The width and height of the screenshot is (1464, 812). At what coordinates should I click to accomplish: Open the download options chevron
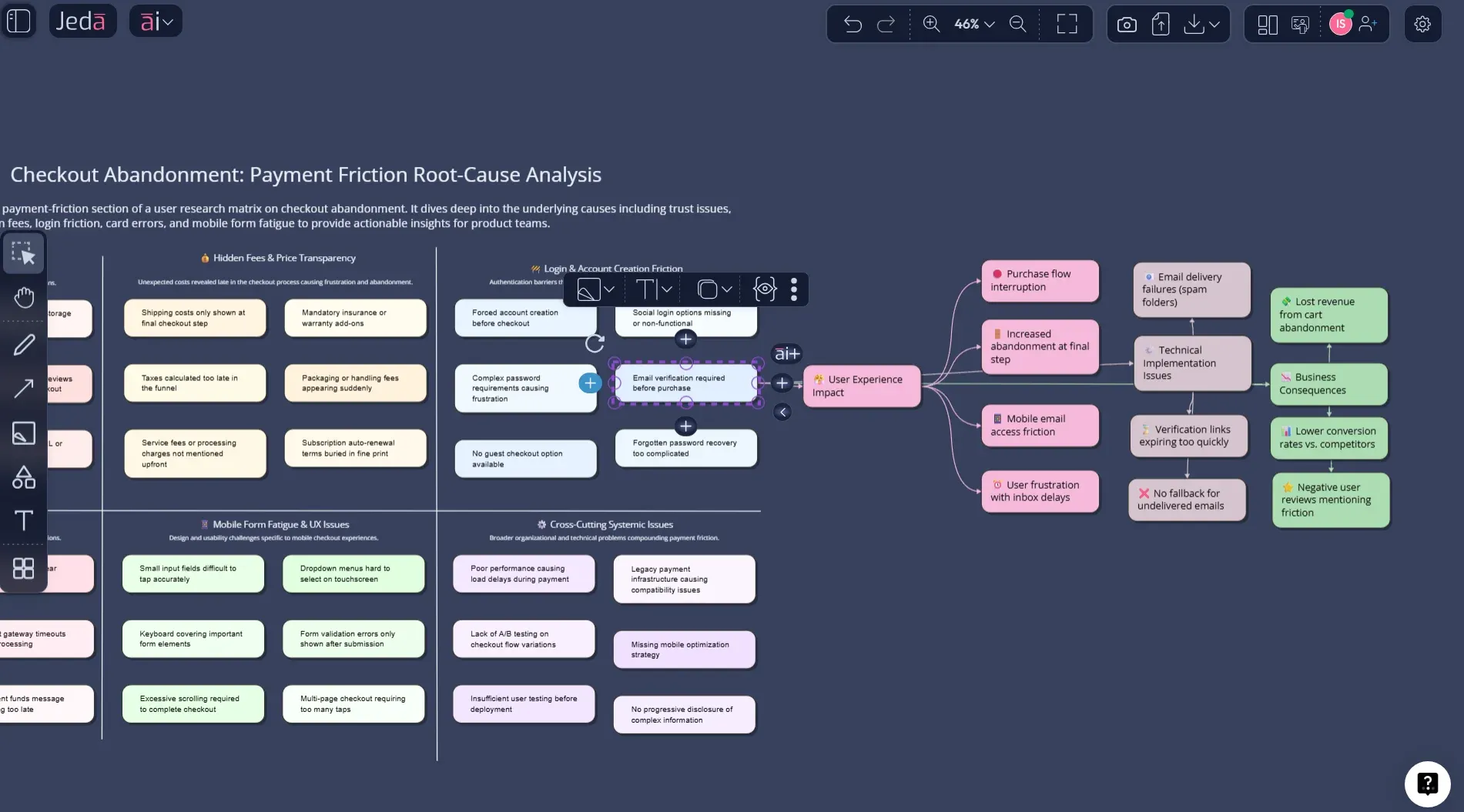pos(1214,24)
